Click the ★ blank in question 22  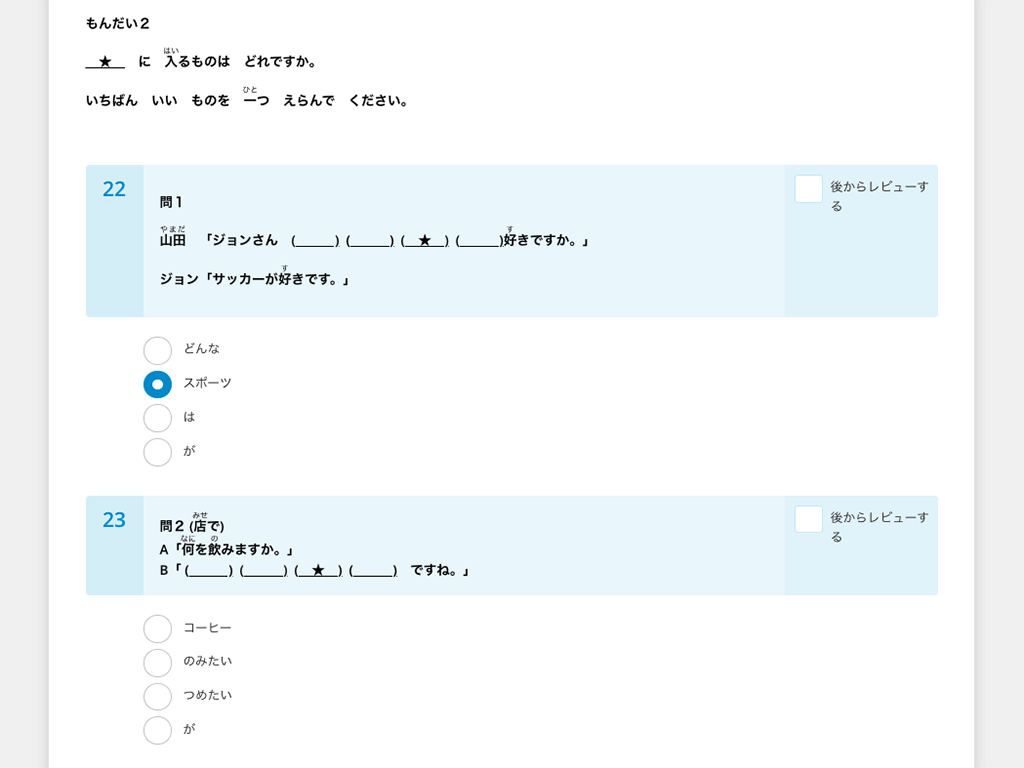coord(424,241)
